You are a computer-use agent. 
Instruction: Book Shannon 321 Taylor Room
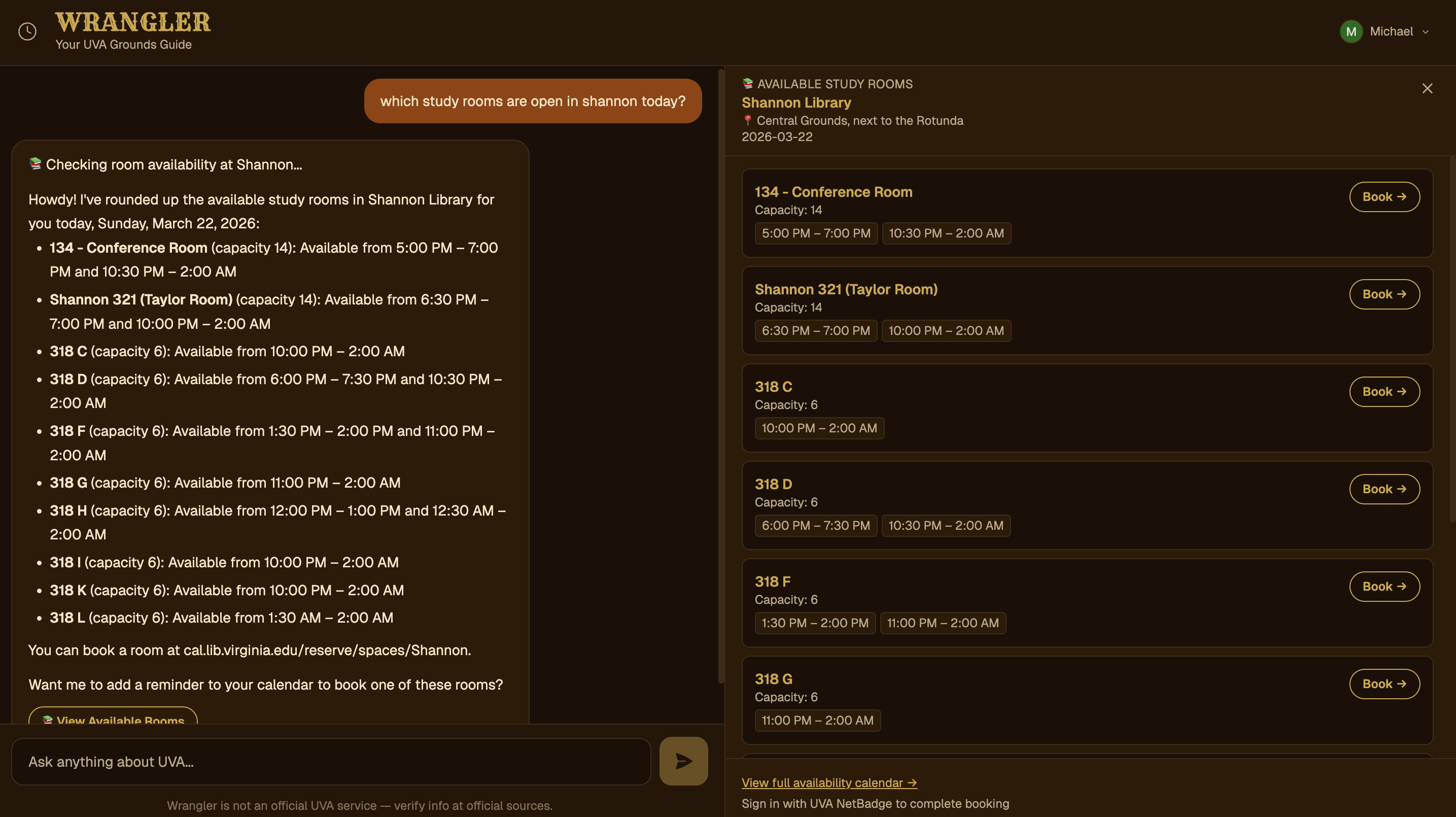tap(1384, 294)
